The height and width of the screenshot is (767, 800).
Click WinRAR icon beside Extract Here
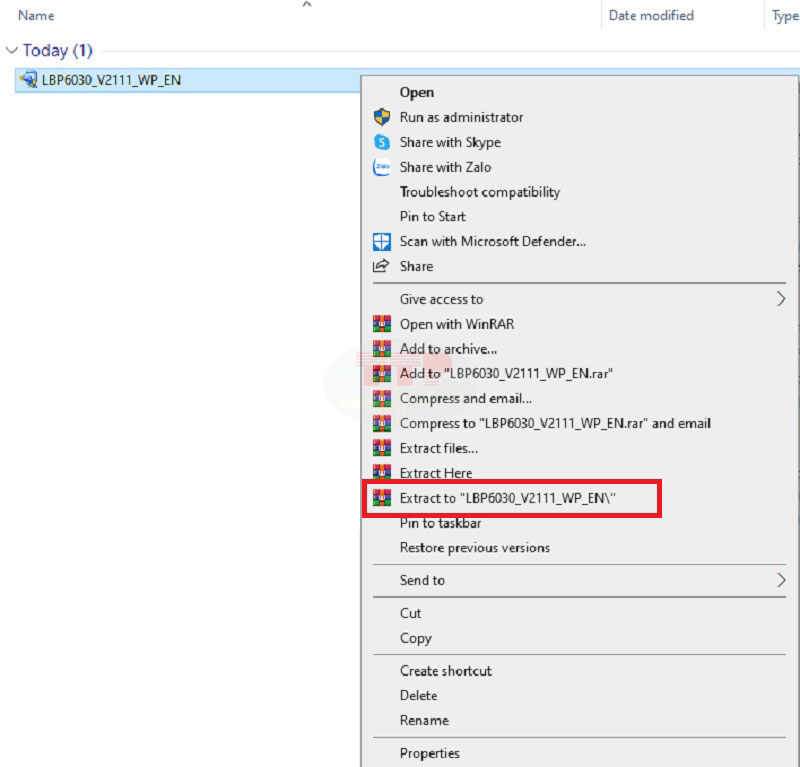tap(381, 473)
